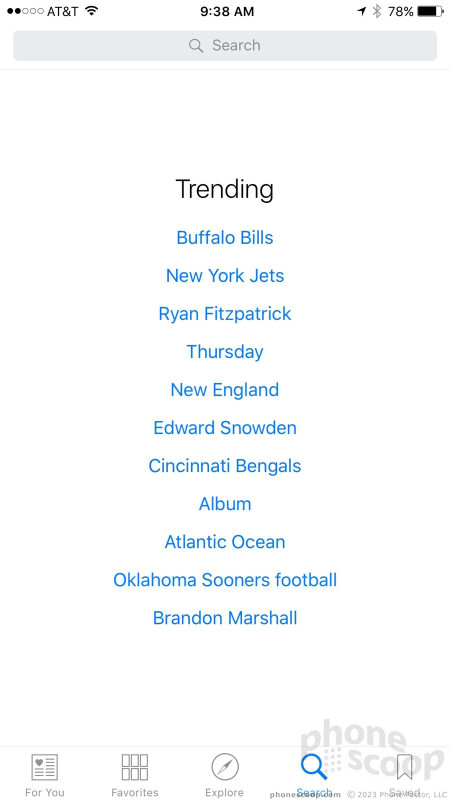Click the Search input field
Image resolution: width=450 pixels, height=800 pixels.
(x=225, y=45)
